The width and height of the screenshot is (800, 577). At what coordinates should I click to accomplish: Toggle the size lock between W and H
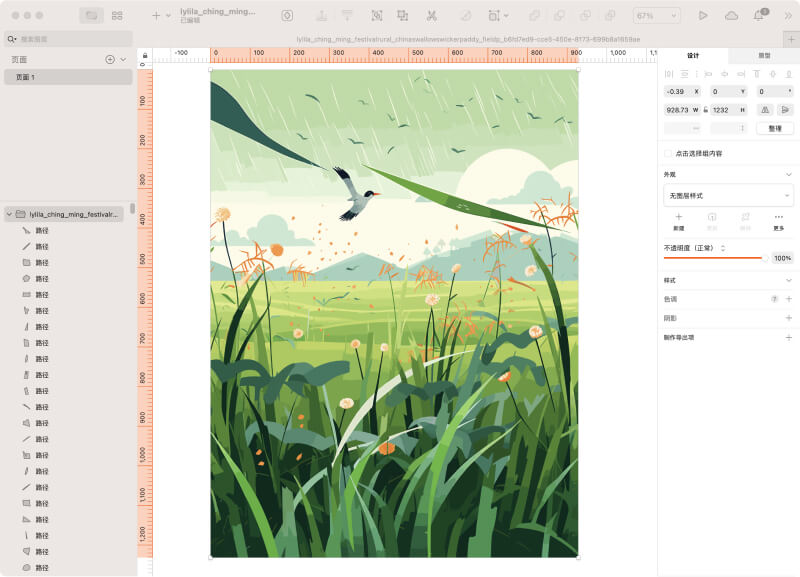click(x=706, y=109)
